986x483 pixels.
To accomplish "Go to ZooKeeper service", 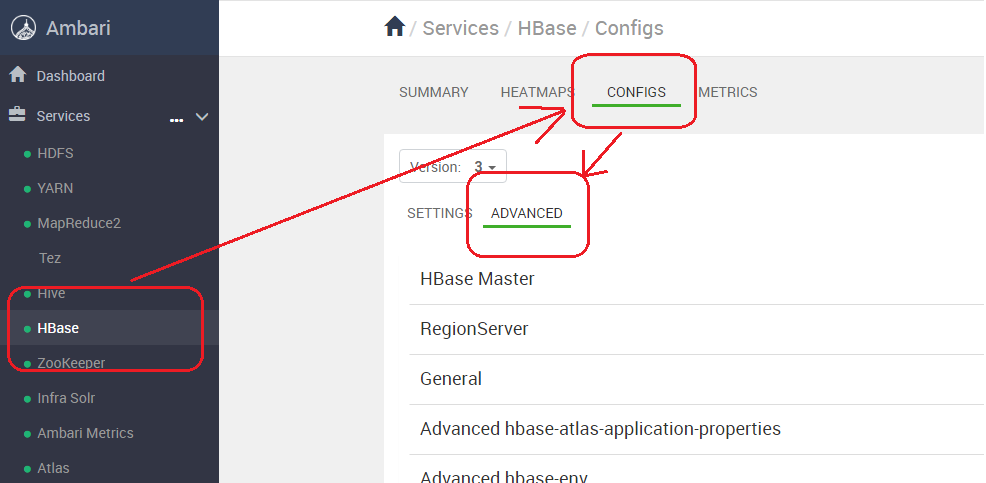I will [71, 363].
